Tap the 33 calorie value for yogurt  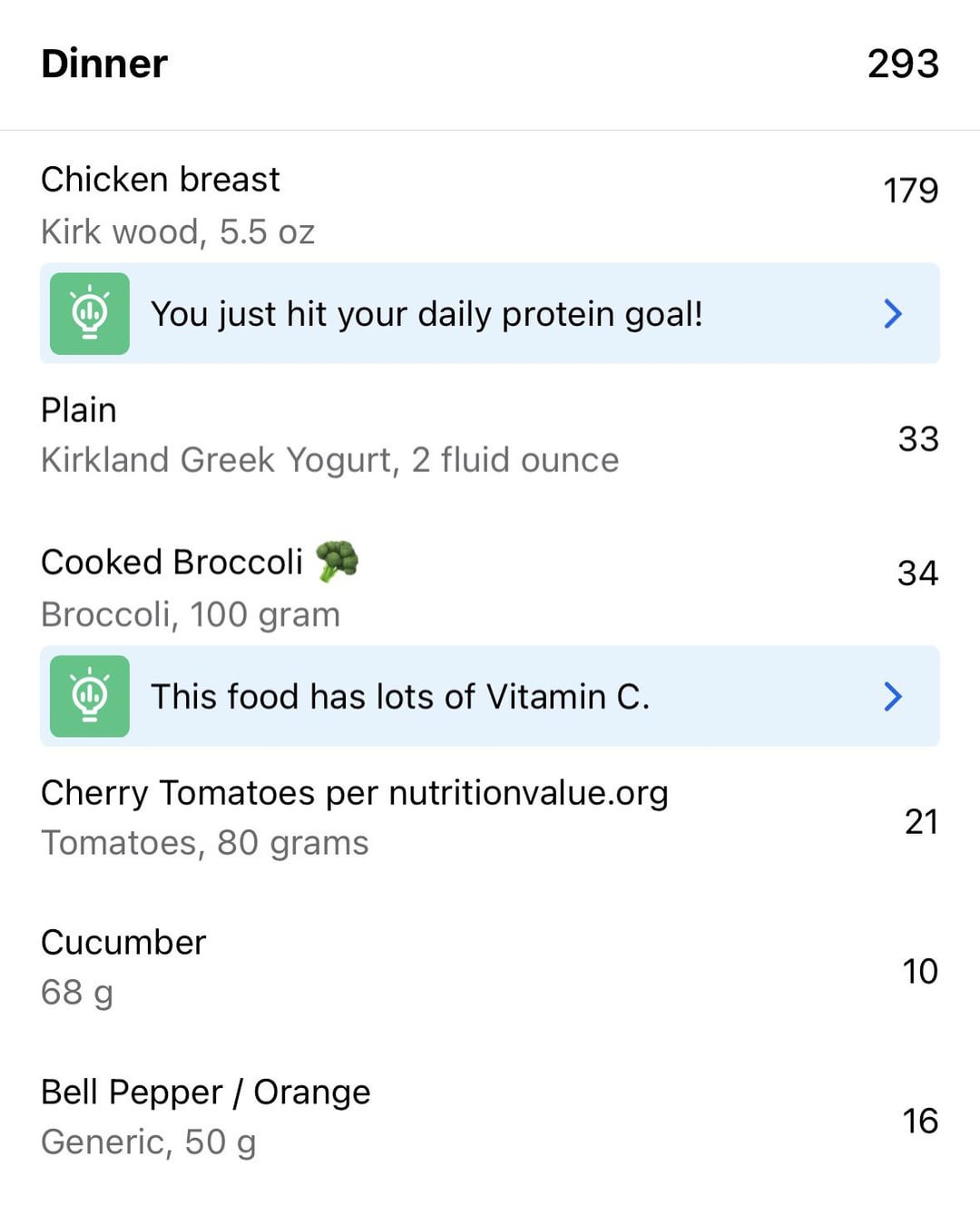[x=918, y=439]
